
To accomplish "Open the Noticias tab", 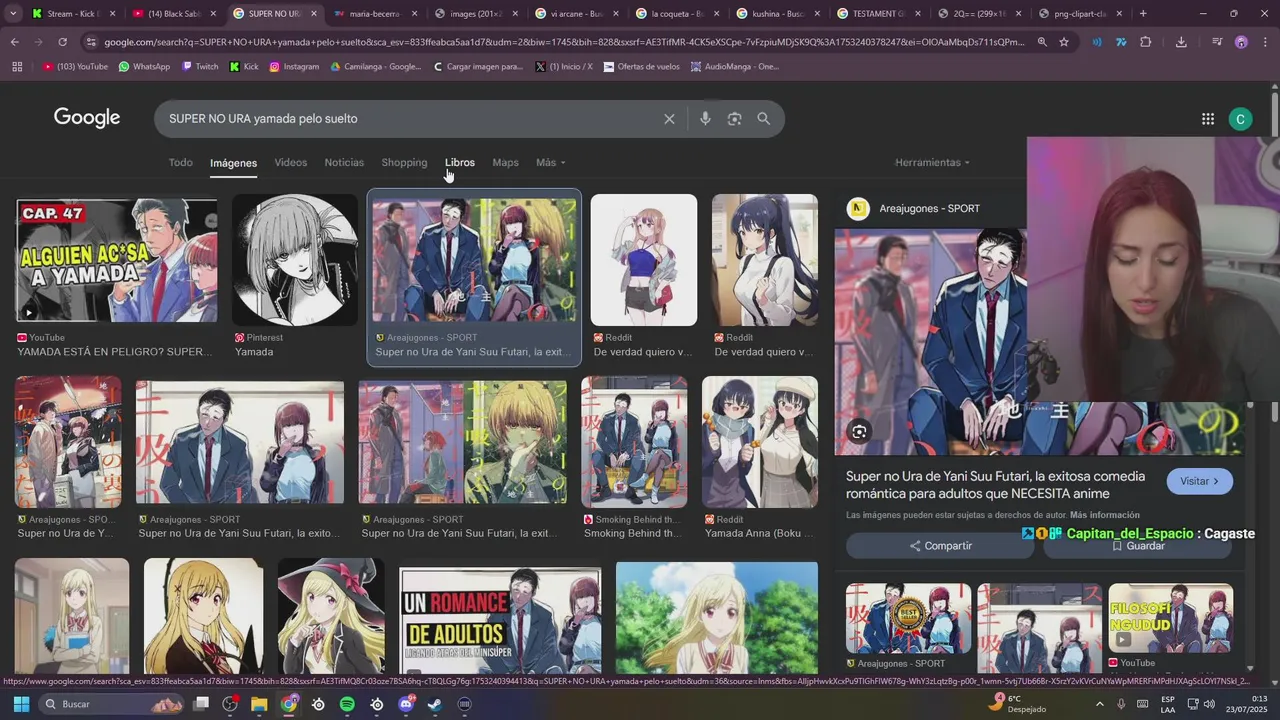I will (x=344, y=163).
